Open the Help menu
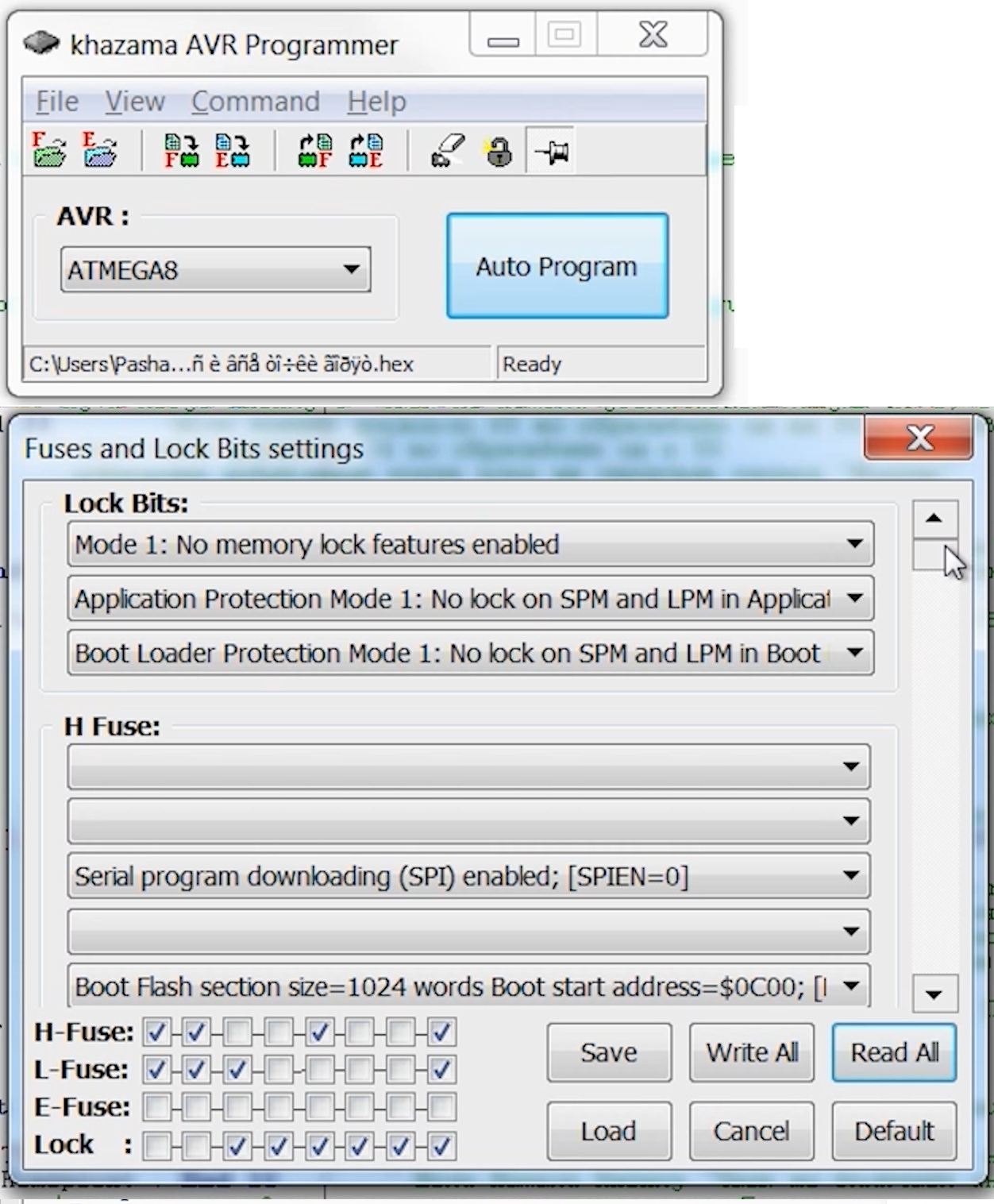Image resolution: width=994 pixels, height=1204 pixels. 376,102
